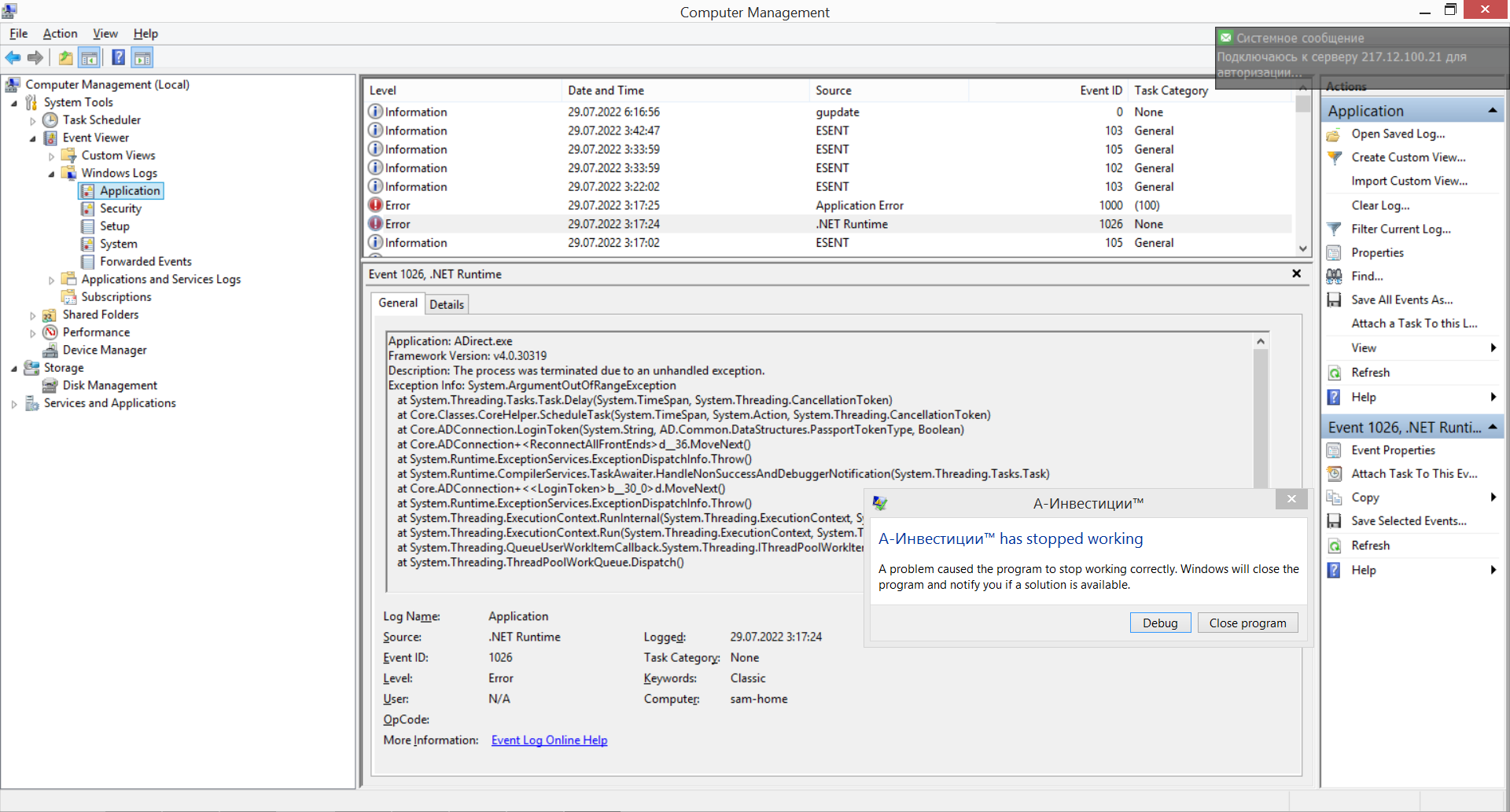Click the blue Back arrow in toolbar
The width and height of the screenshot is (1510, 812).
click(x=13, y=57)
